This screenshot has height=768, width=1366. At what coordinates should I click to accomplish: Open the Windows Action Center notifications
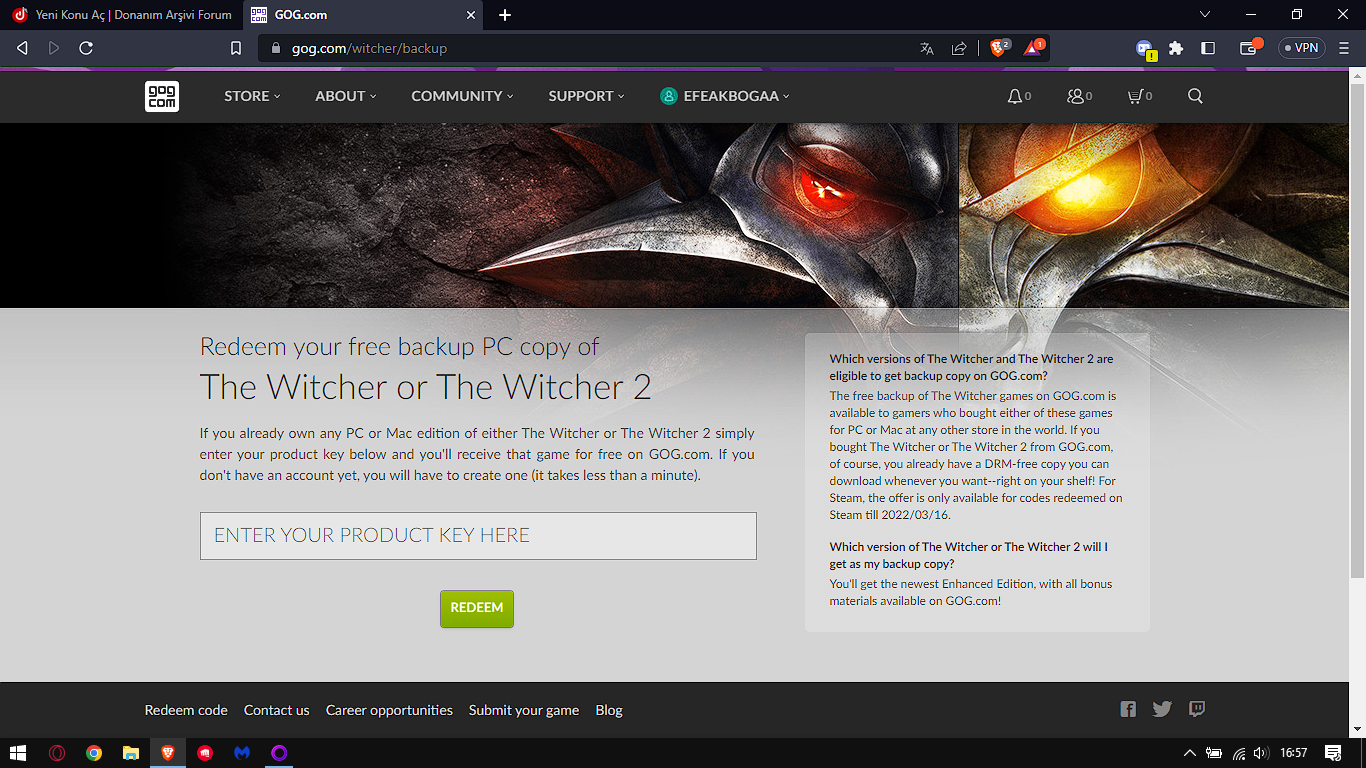pos(1333,753)
